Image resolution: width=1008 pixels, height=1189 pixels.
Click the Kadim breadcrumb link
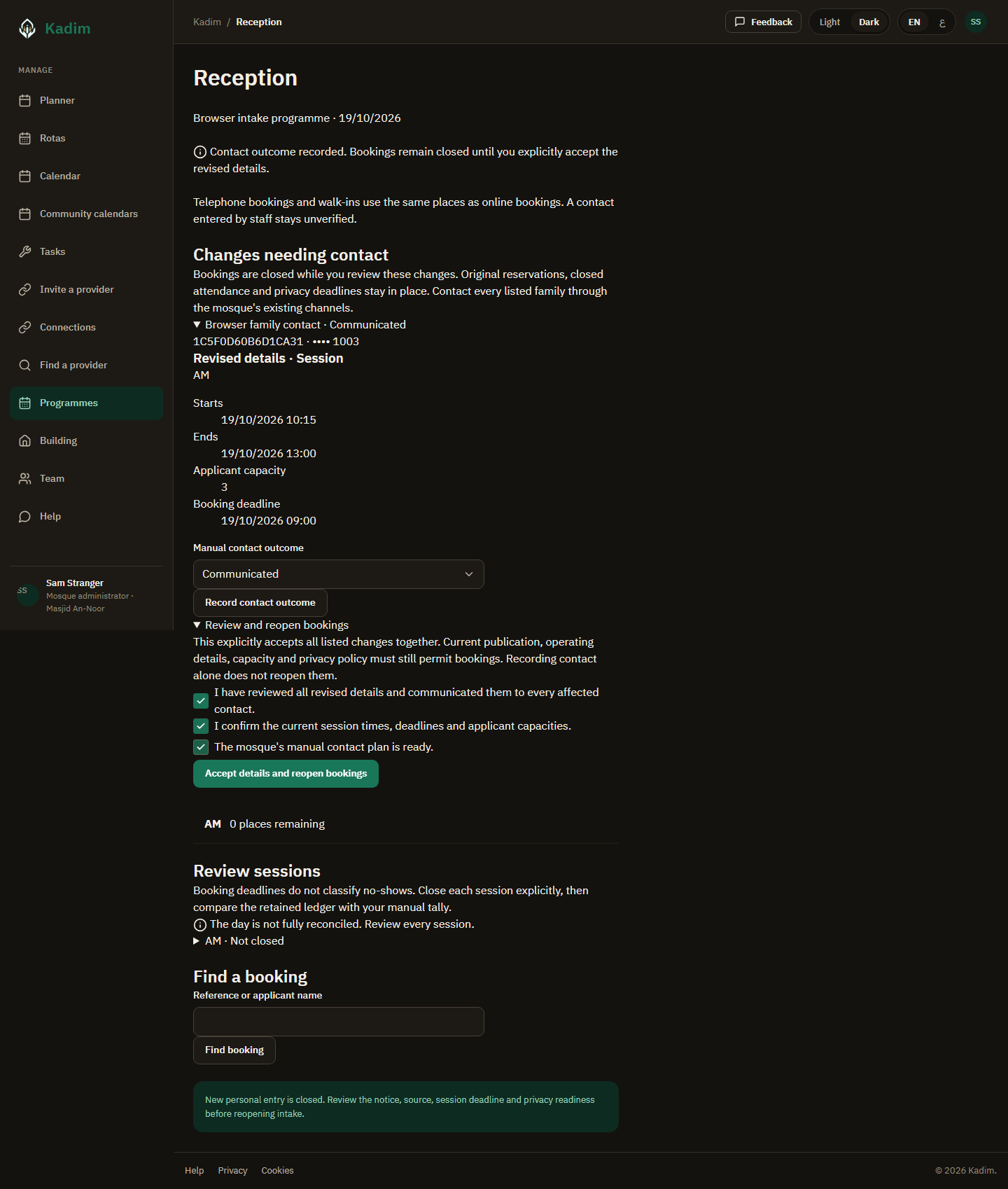click(207, 22)
